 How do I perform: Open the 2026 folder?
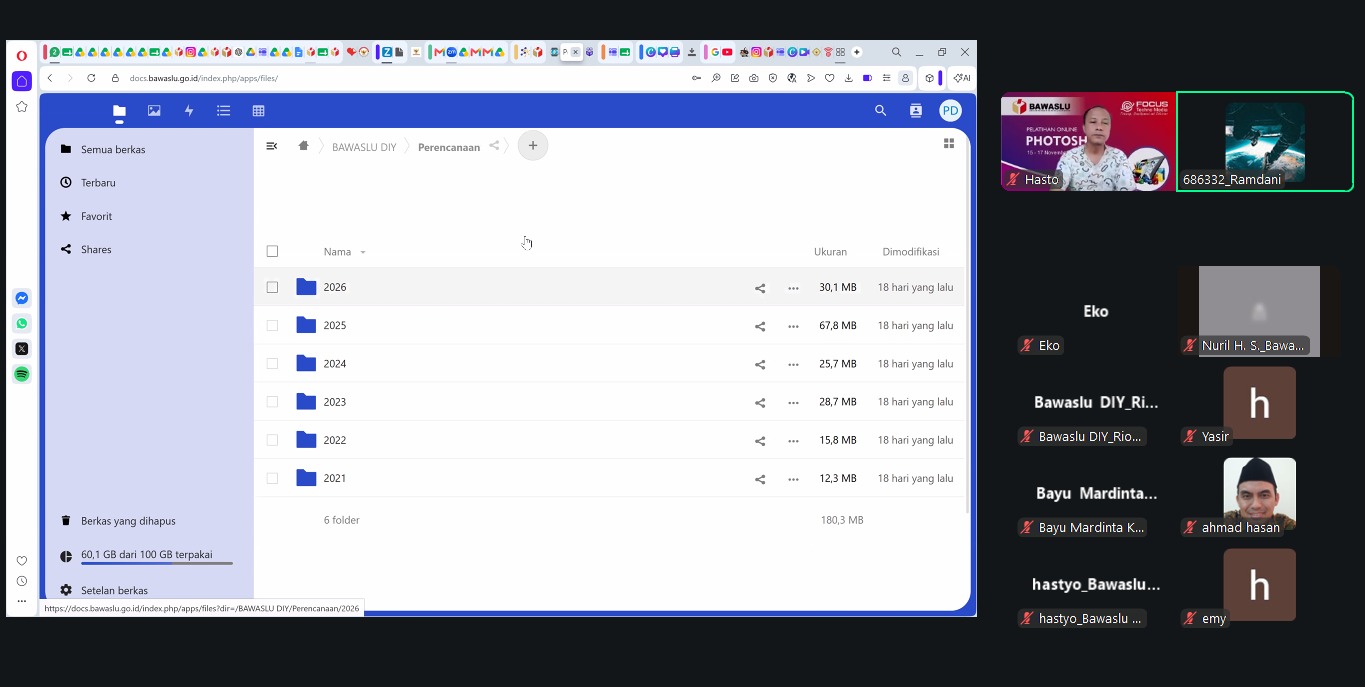pyautogui.click(x=335, y=287)
